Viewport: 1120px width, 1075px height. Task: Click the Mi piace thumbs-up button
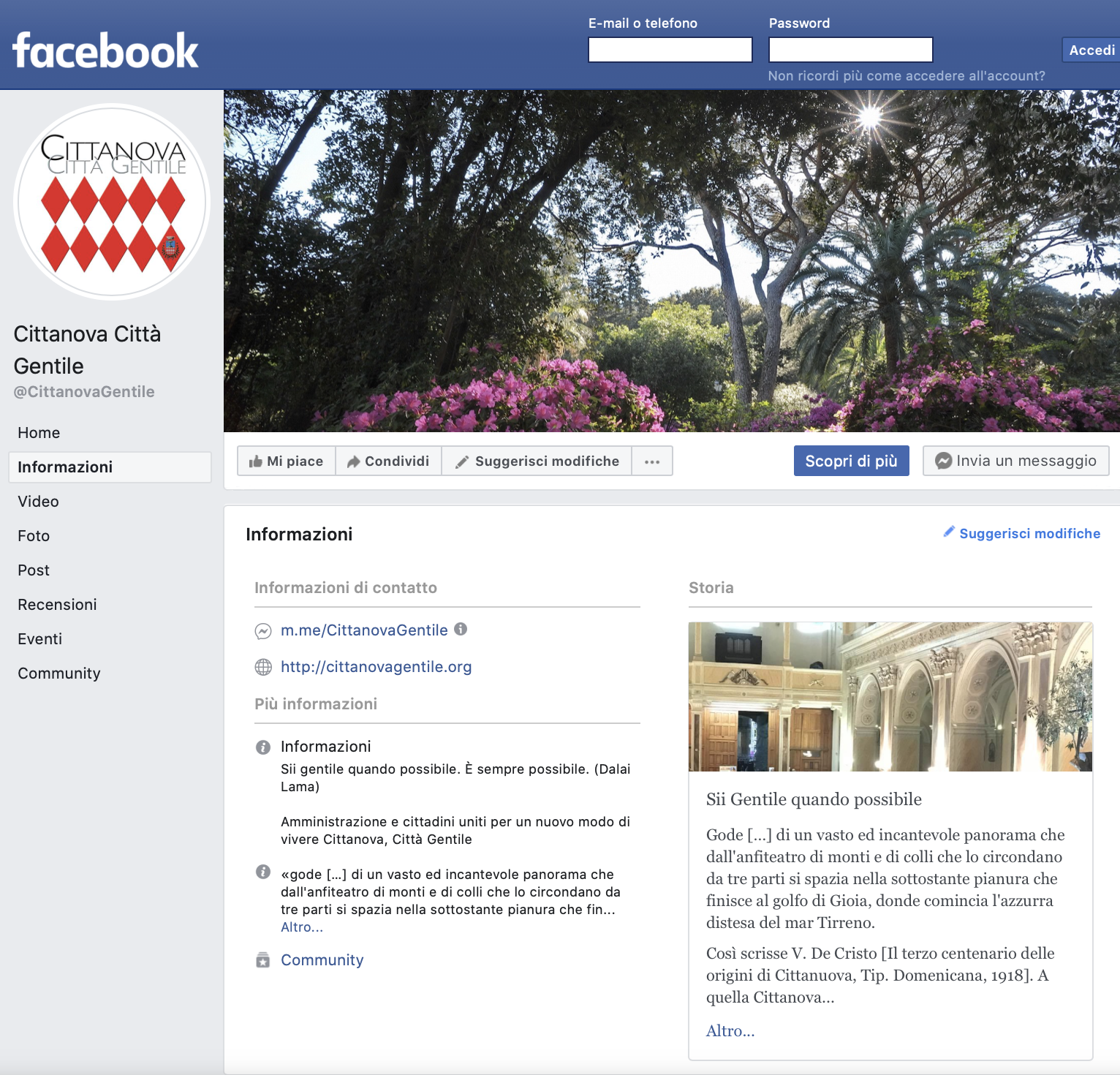coord(287,461)
